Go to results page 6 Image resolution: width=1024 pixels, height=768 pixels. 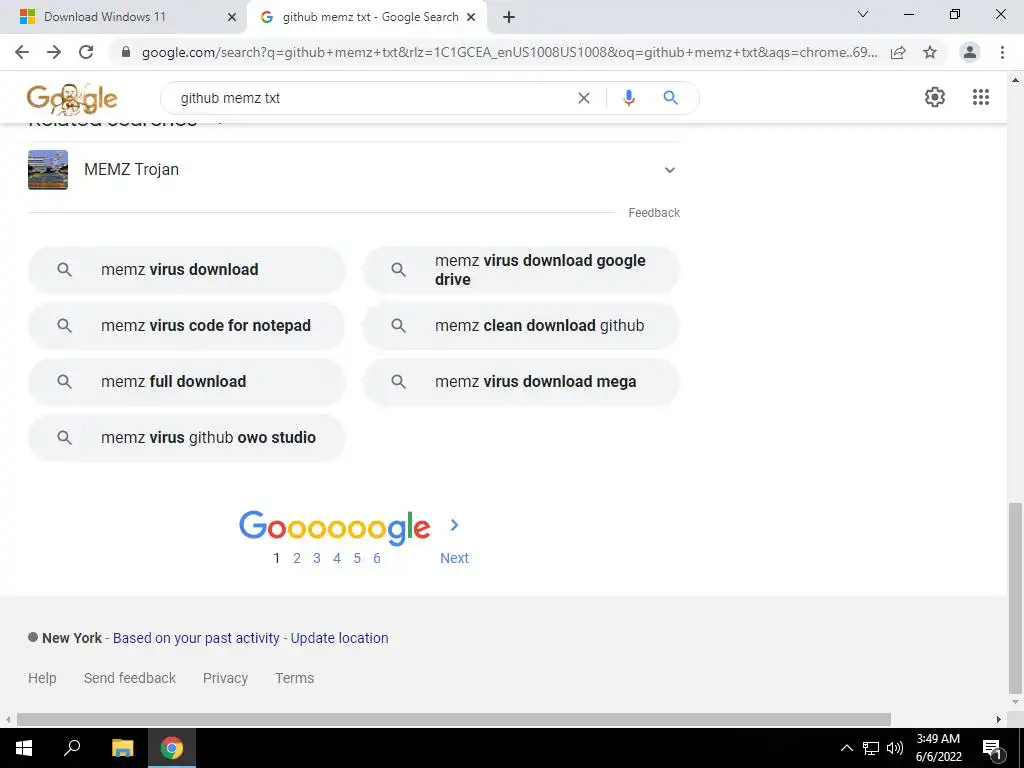pyautogui.click(x=377, y=558)
